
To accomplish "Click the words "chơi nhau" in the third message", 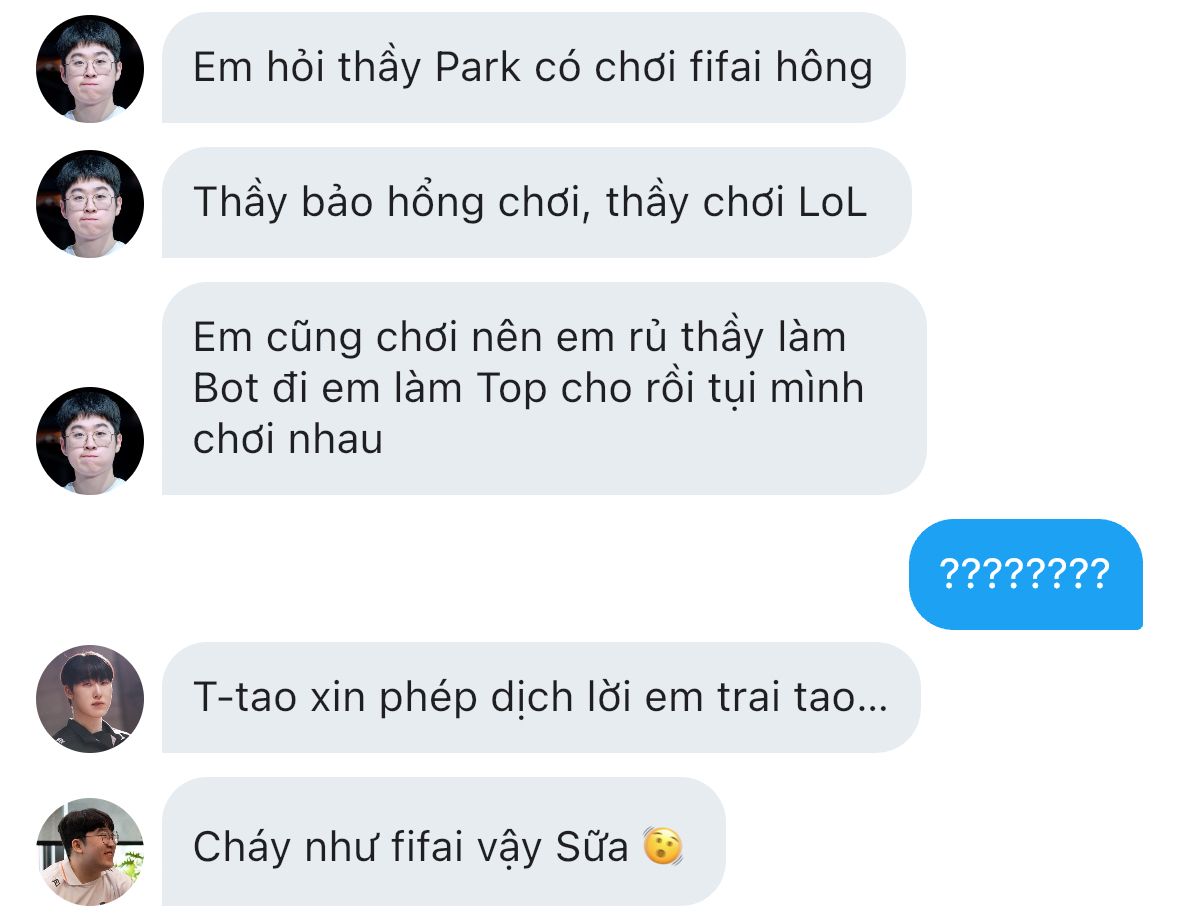I will pos(288,439).
